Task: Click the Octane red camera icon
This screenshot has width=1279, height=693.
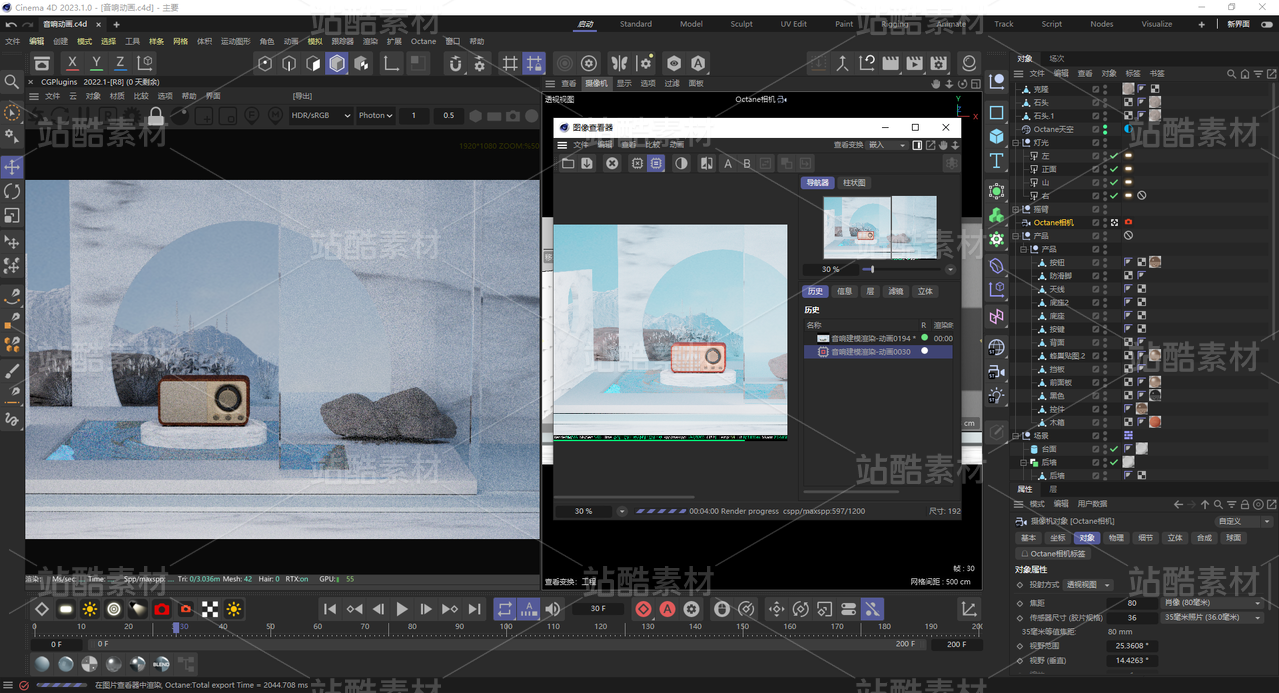Action: (162, 609)
